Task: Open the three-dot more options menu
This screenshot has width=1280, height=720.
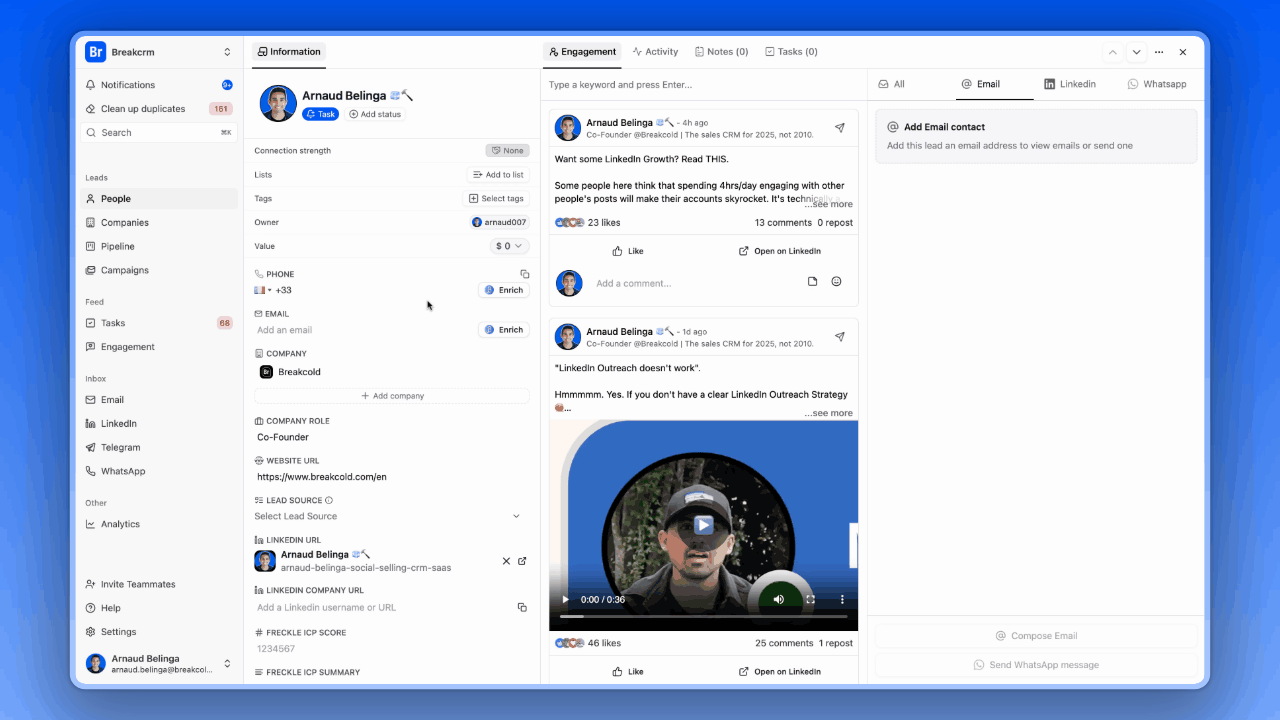Action: (1159, 52)
